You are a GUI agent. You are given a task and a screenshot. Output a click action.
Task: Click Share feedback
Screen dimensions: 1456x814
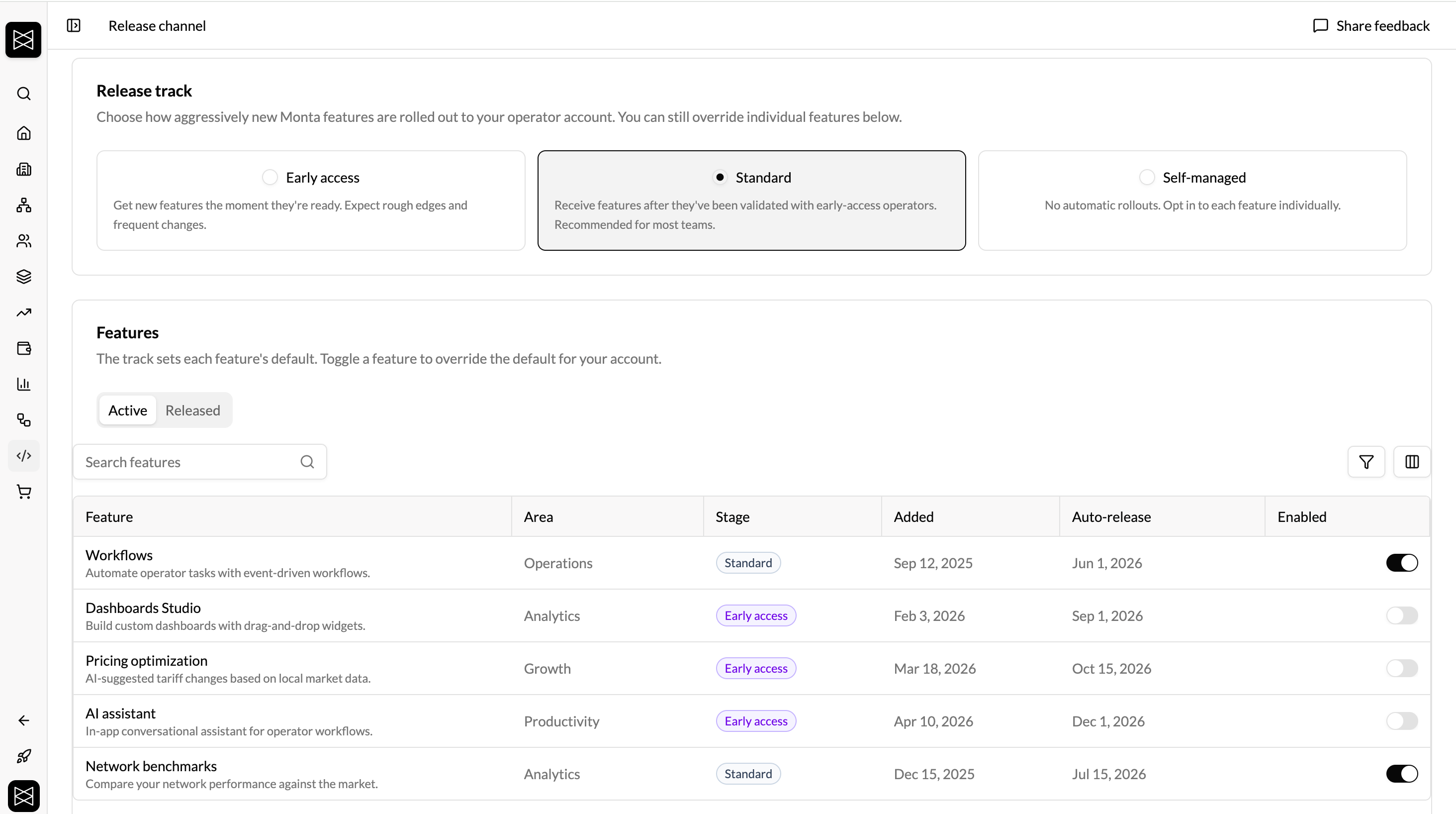[x=1370, y=25]
